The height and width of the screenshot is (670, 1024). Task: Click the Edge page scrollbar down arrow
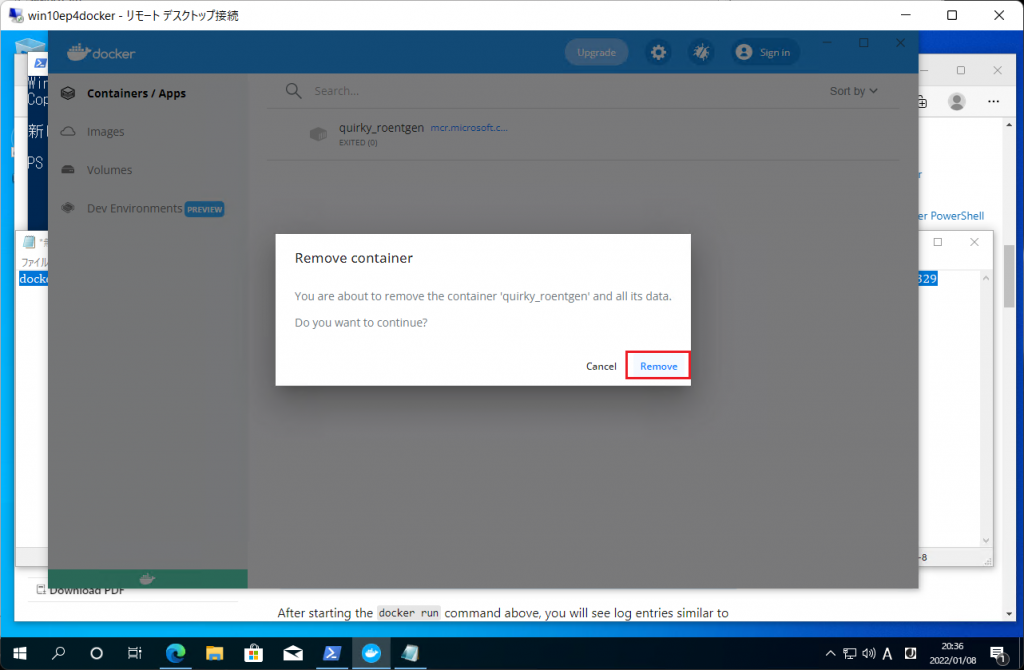1009,613
